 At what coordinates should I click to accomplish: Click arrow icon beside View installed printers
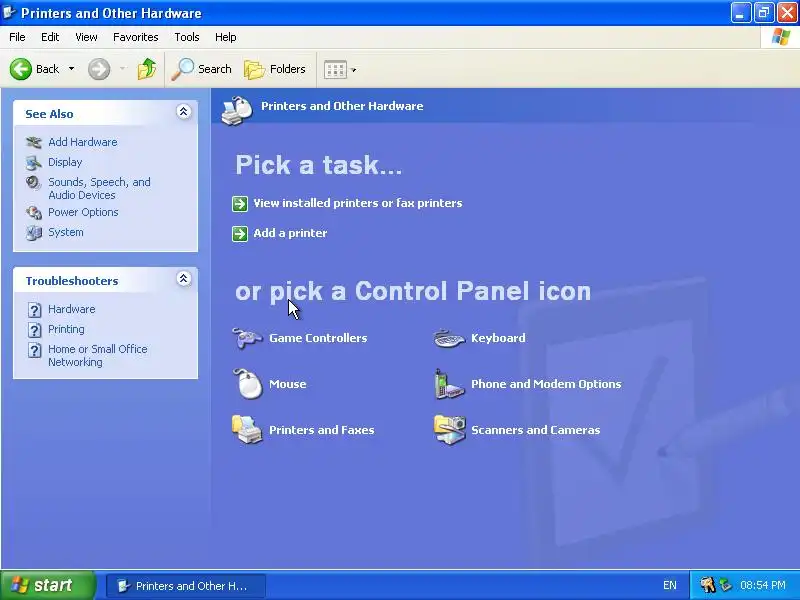click(x=240, y=204)
